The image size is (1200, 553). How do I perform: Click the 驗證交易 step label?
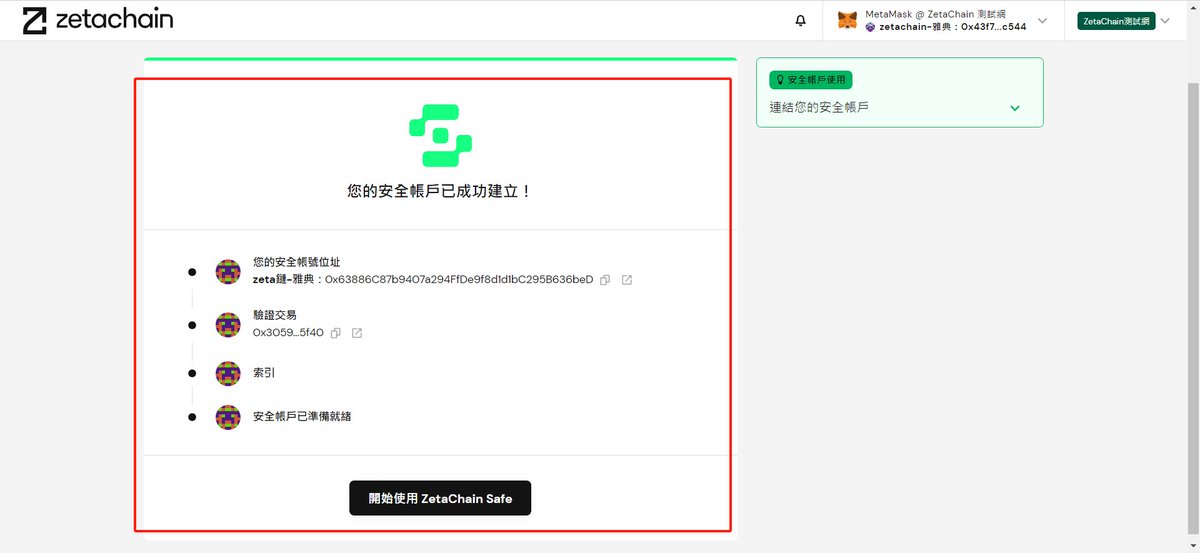(x=275, y=315)
